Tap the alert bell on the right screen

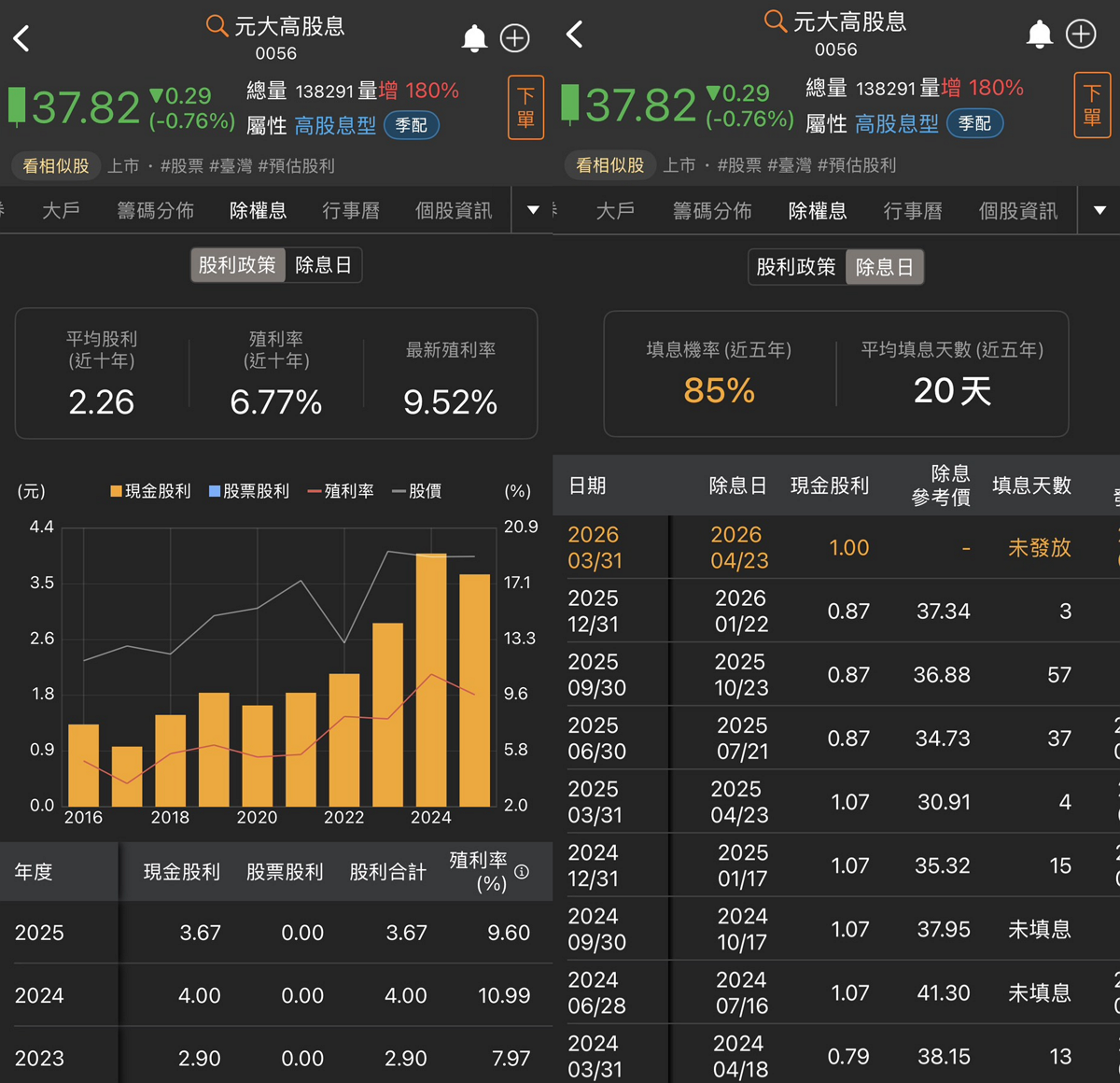pos(1039,35)
